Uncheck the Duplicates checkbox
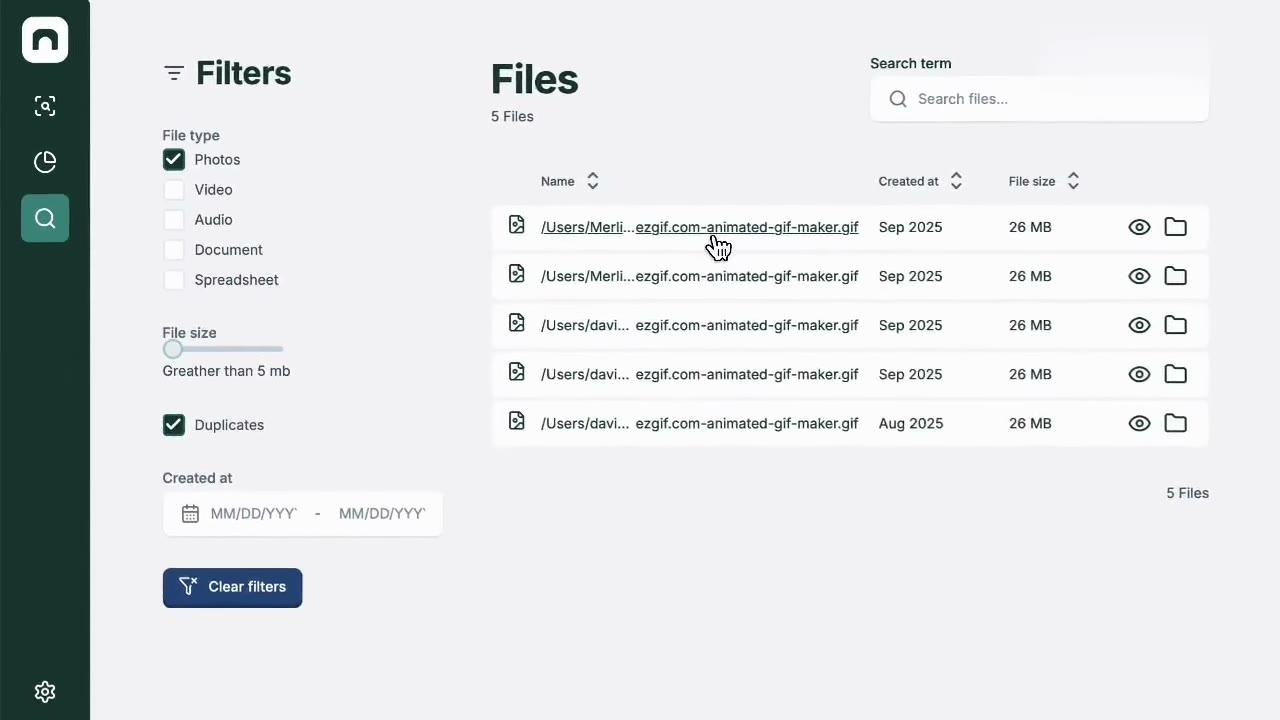The width and height of the screenshot is (1280, 720). (x=174, y=425)
